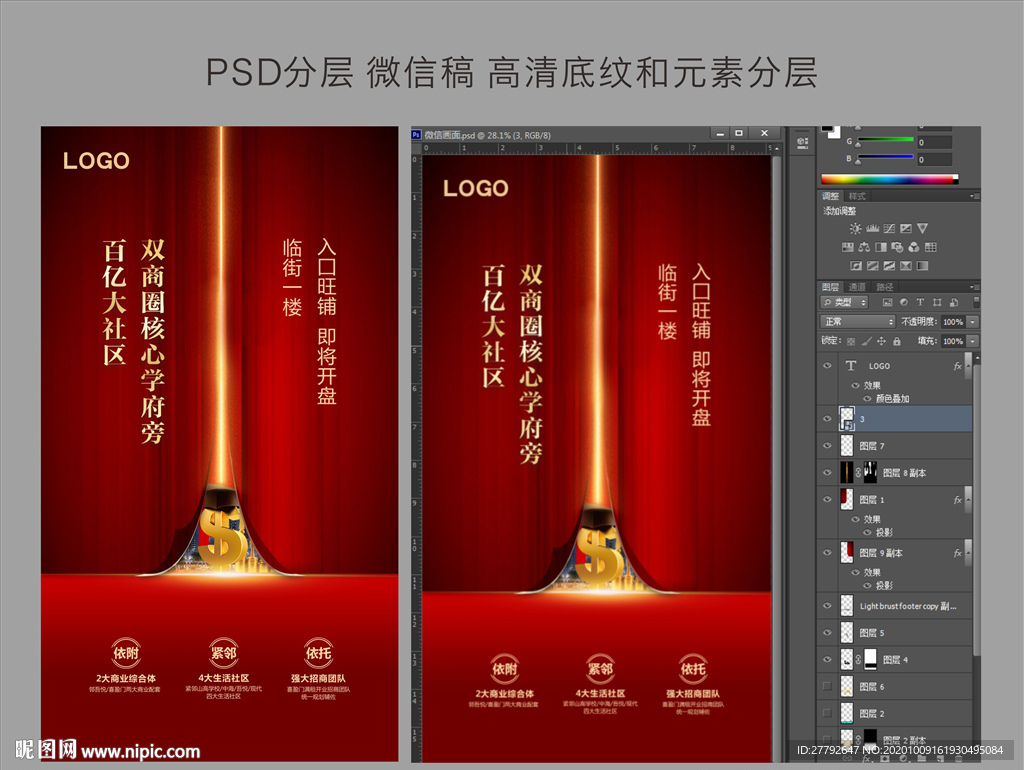This screenshot has height=770, width=1024.
Task: Add a Brightness/Contrast adjustment
Action: coord(856,229)
